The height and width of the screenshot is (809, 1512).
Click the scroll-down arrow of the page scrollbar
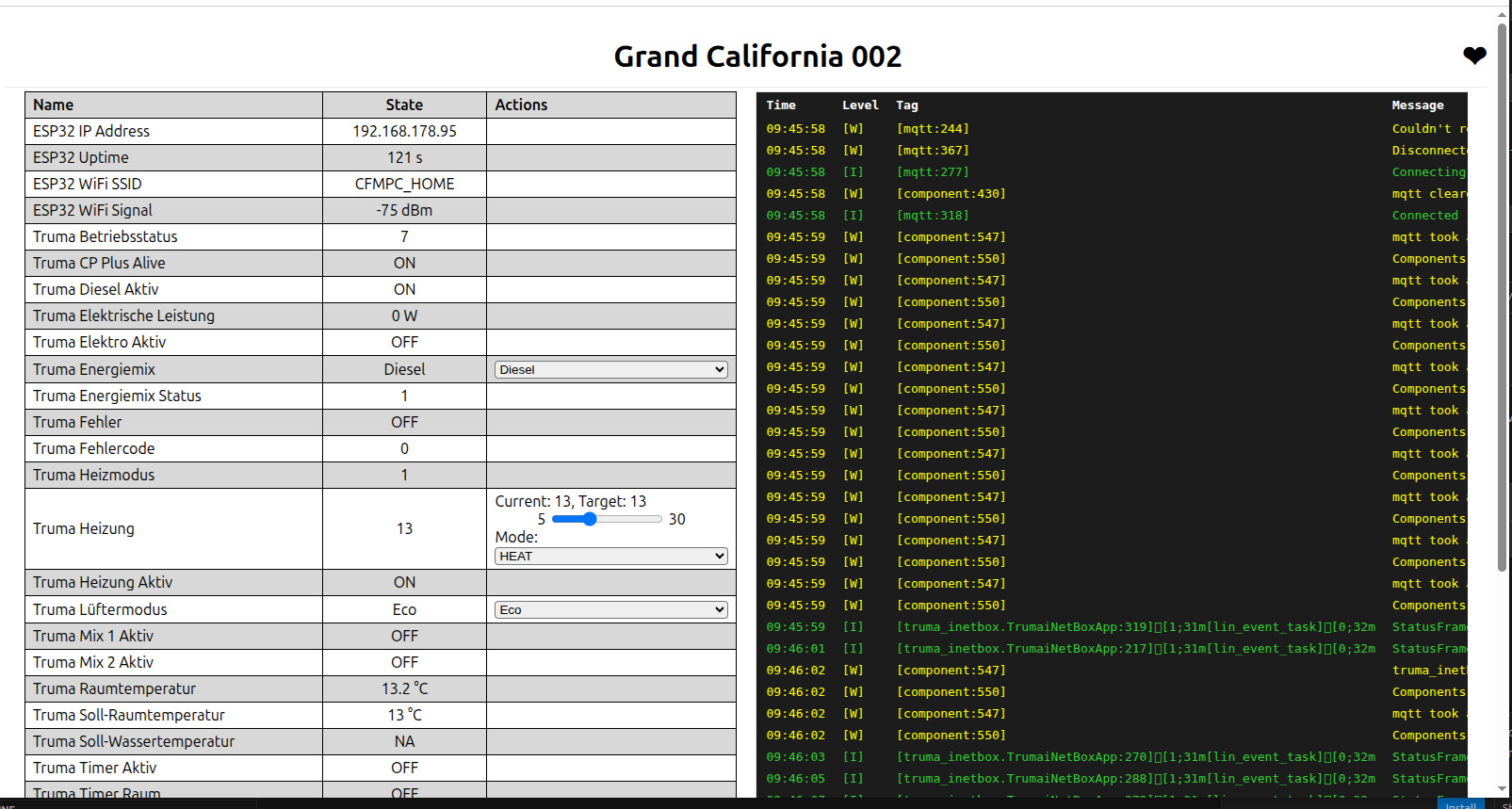[x=1503, y=789]
